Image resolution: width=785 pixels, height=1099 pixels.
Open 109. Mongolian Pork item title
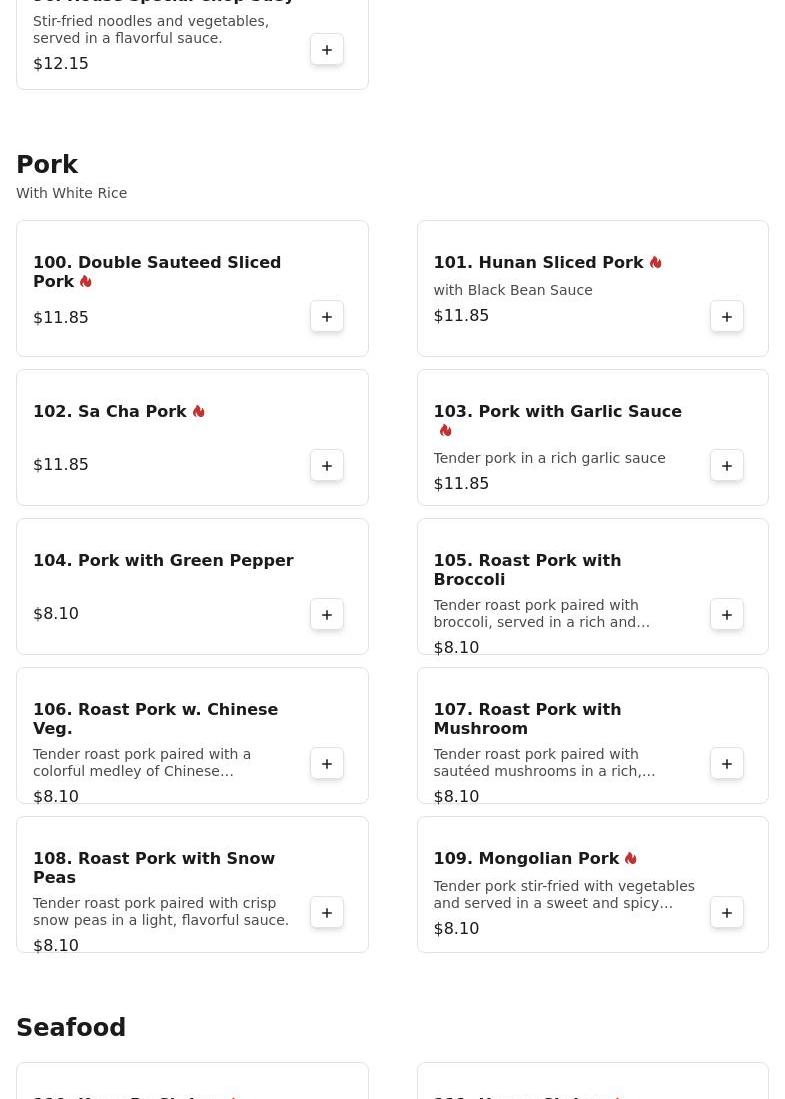click(x=526, y=859)
